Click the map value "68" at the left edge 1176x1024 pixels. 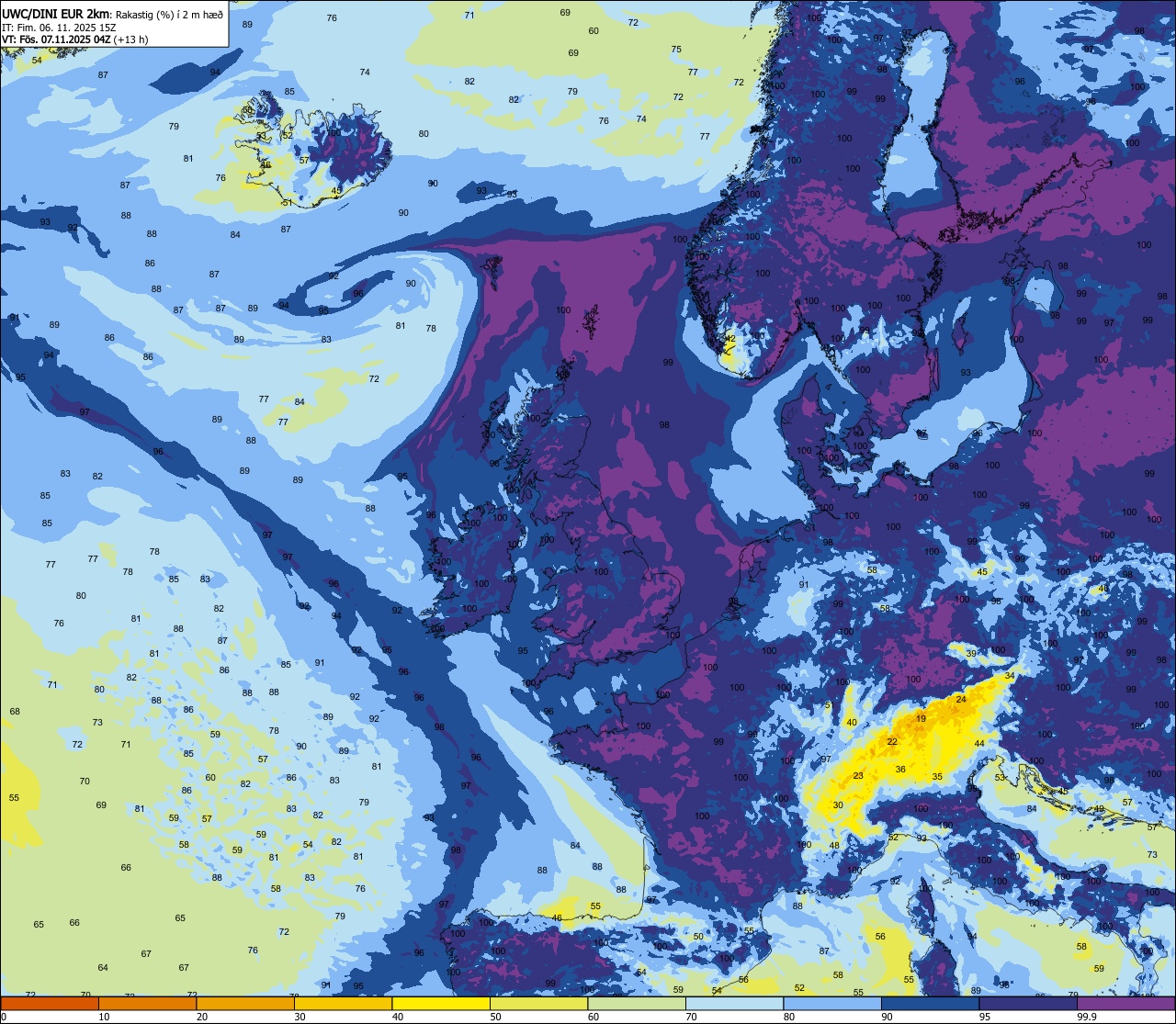point(15,712)
